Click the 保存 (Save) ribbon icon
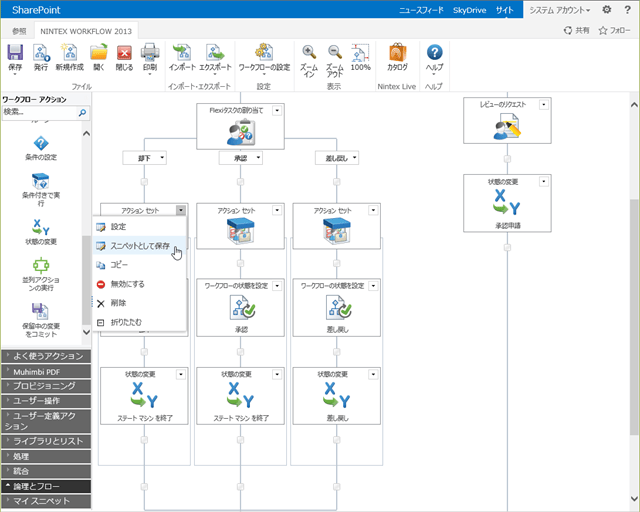 (x=15, y=53)
